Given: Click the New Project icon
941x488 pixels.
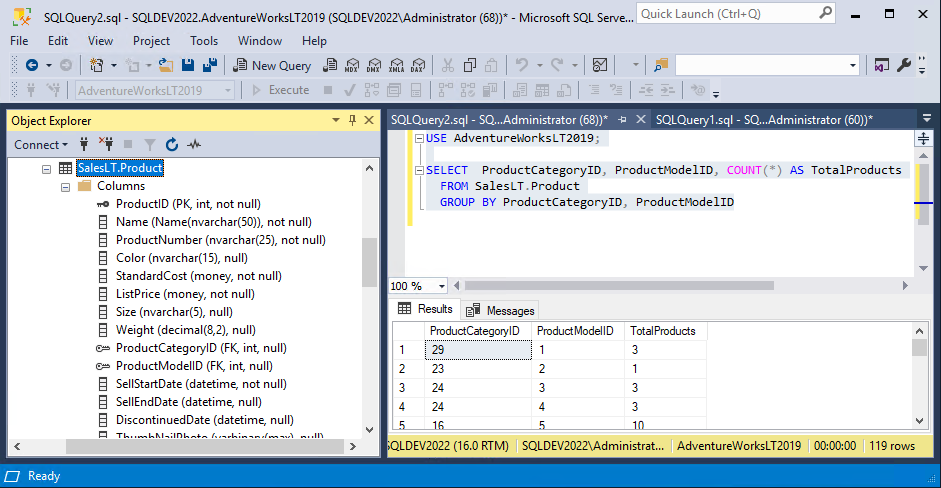Looking at the screenshot, I should tap(96, 65).
